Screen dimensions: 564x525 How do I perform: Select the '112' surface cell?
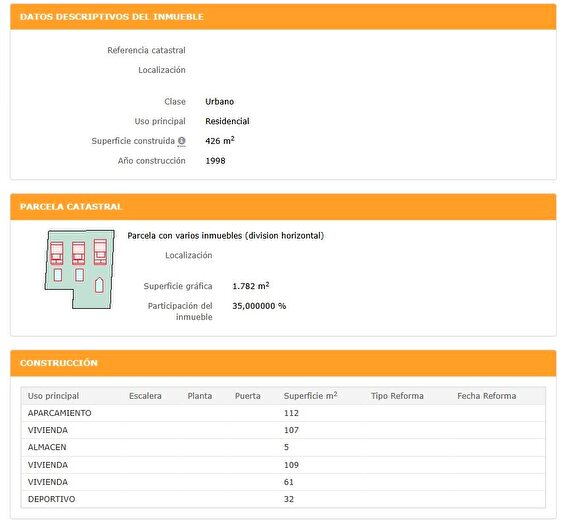[291, 413]
